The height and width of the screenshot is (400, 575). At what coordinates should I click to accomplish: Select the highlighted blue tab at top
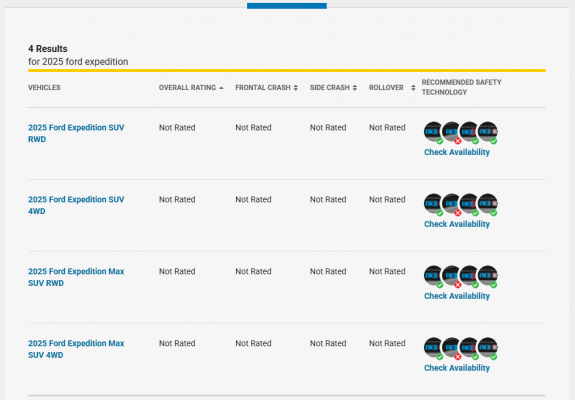[287, 6]
